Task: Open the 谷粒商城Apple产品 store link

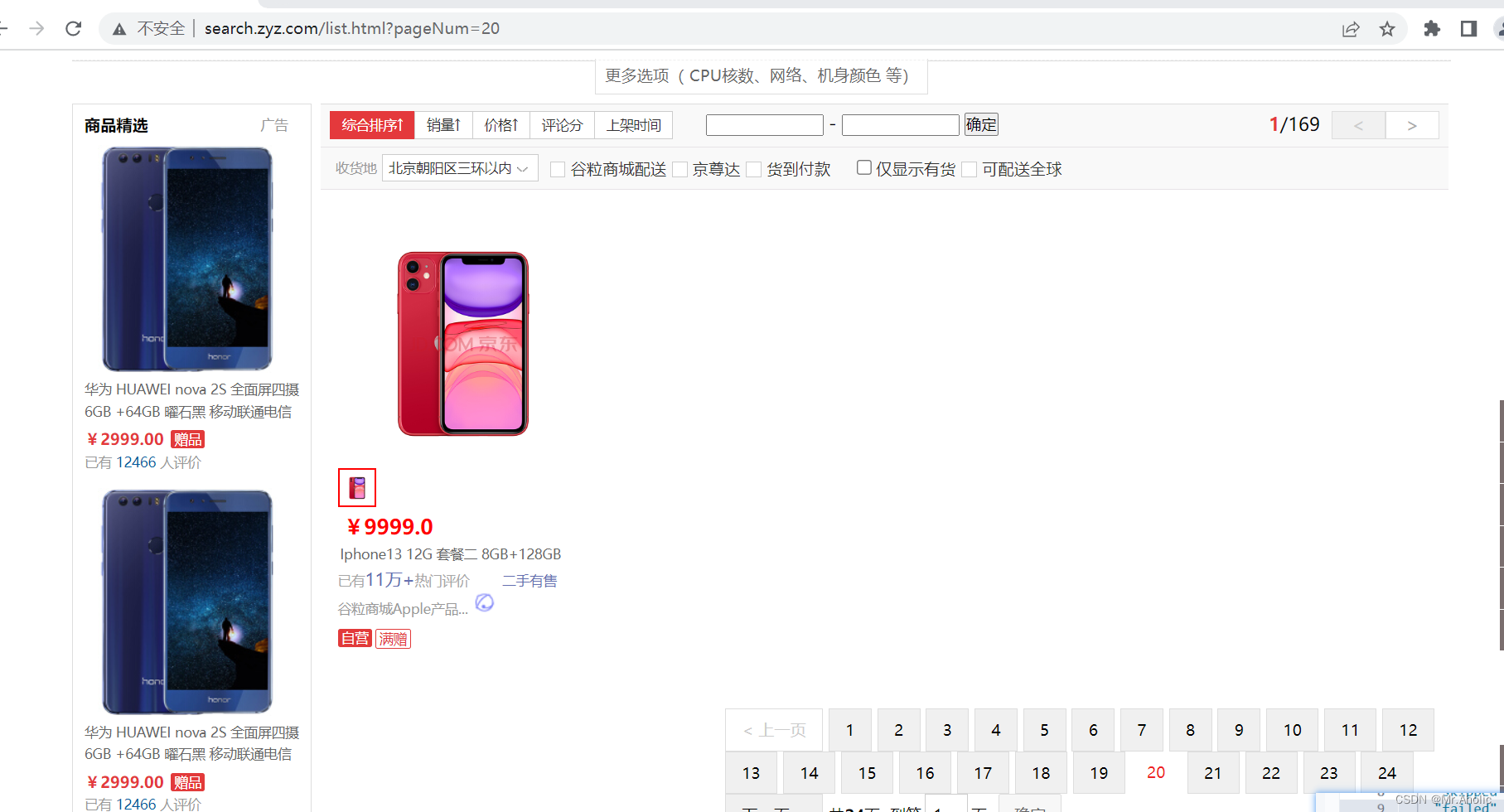Action: (403, 609)
